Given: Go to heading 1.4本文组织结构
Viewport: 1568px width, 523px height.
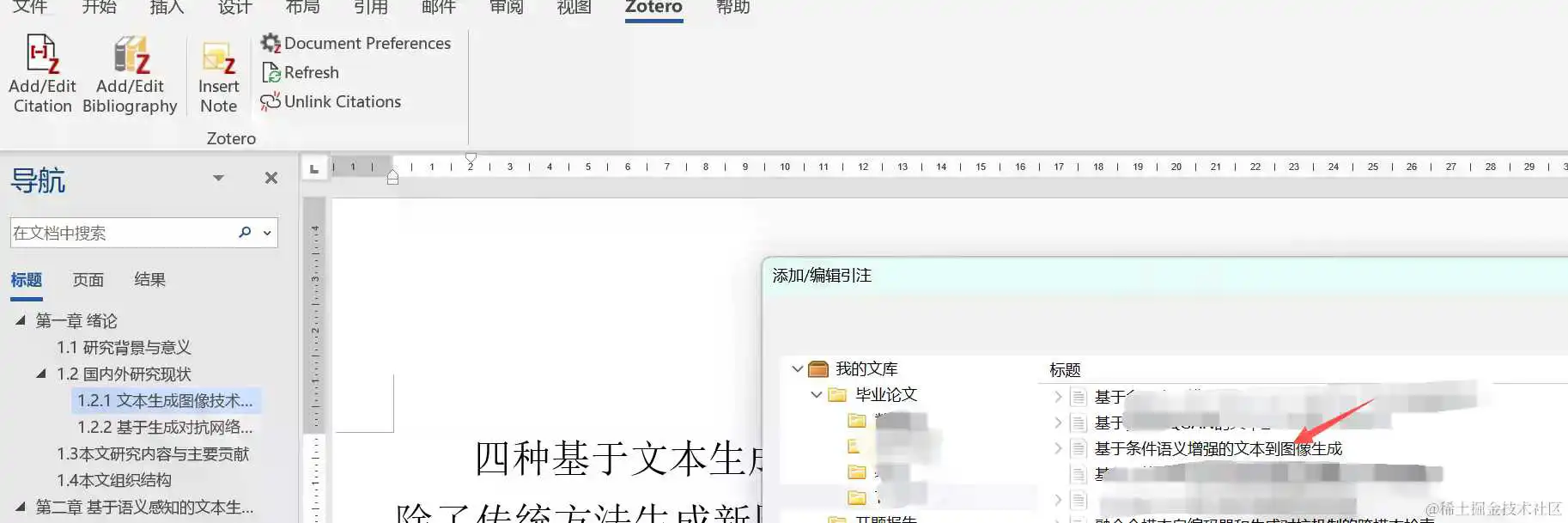Looking at the screenshot, I should point(114,480).
